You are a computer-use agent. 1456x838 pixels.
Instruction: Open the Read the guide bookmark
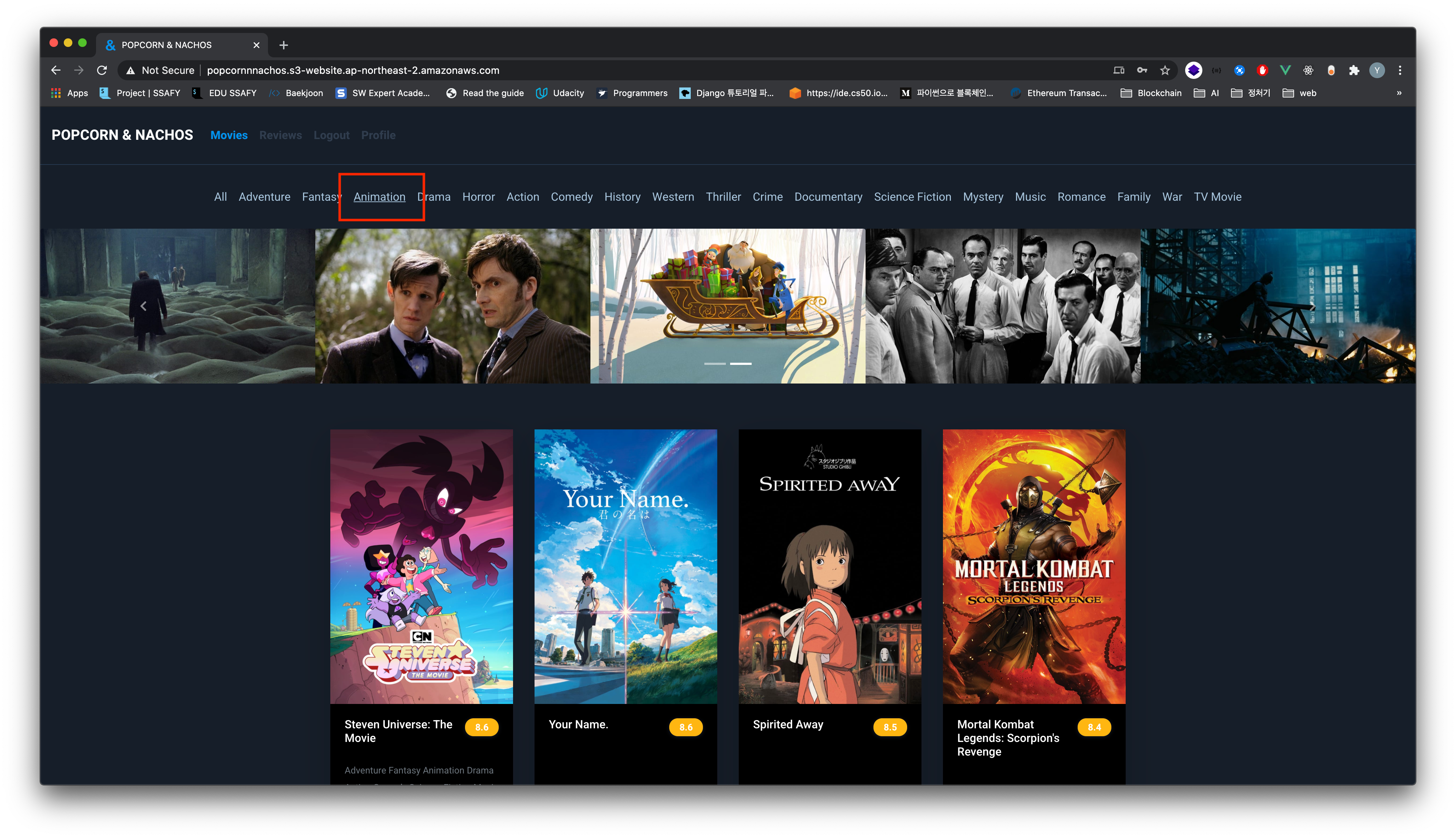point(485,93)
